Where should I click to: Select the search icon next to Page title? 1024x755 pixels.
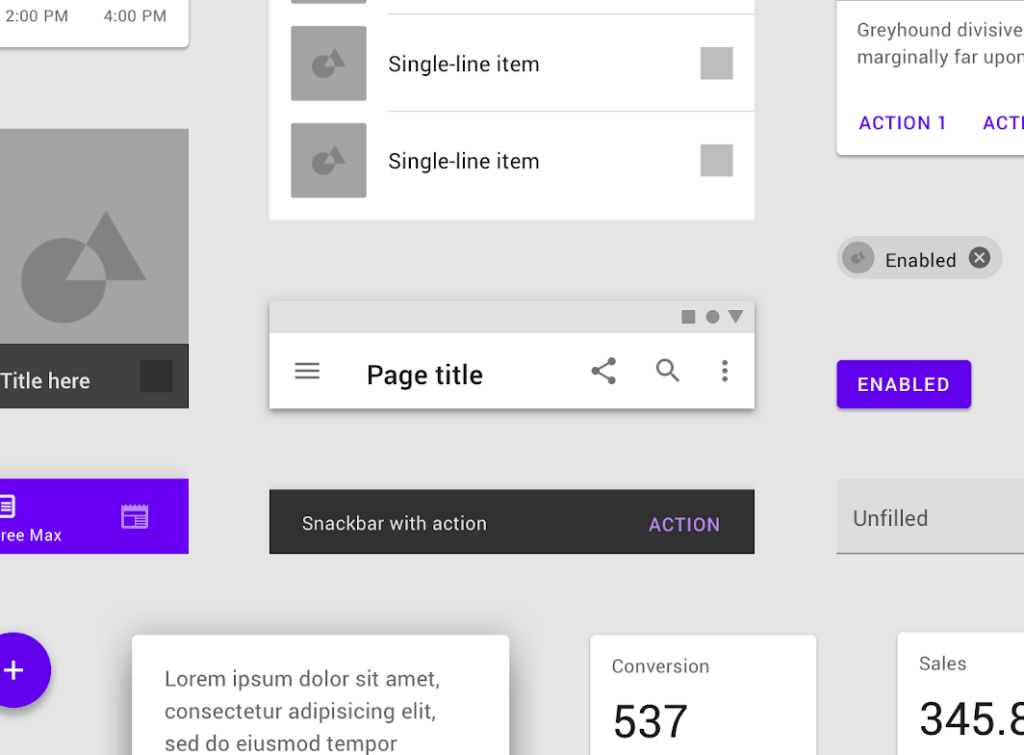pyautogui.click(x=667, y=371)
